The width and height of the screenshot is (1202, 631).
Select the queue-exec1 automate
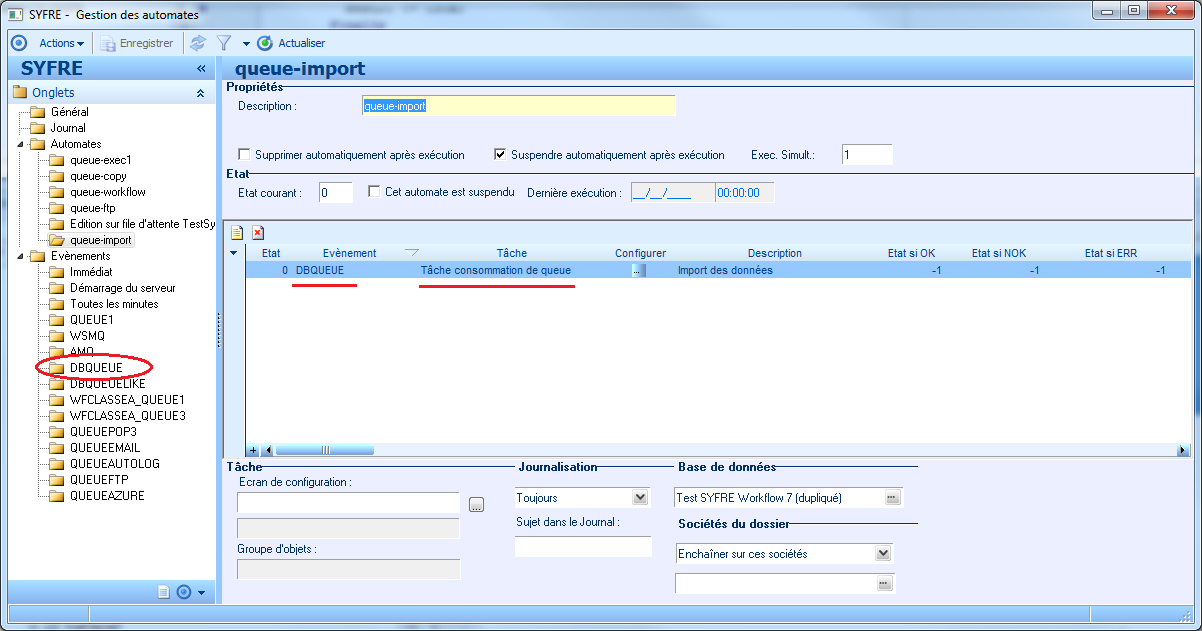[101, 160]
